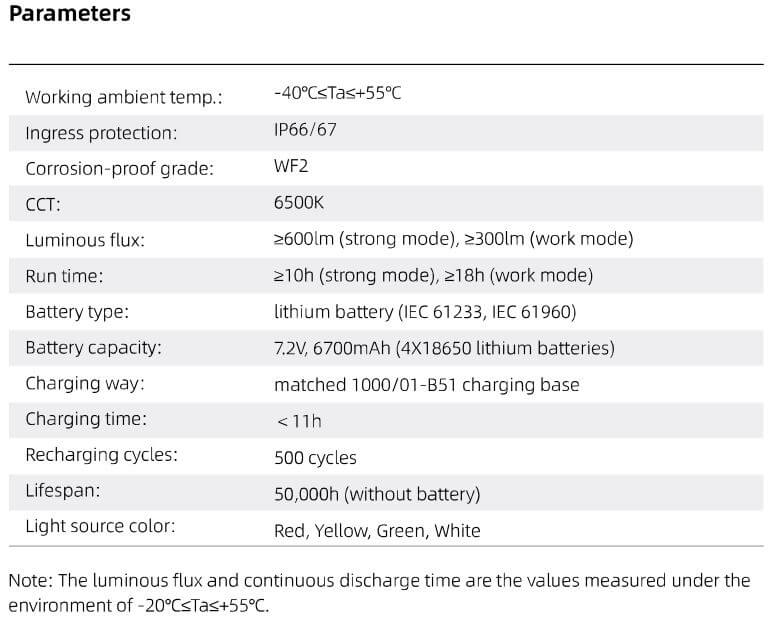Click the Battery type label
This screenshot has height=631, width=779.
tap(77, 312)
